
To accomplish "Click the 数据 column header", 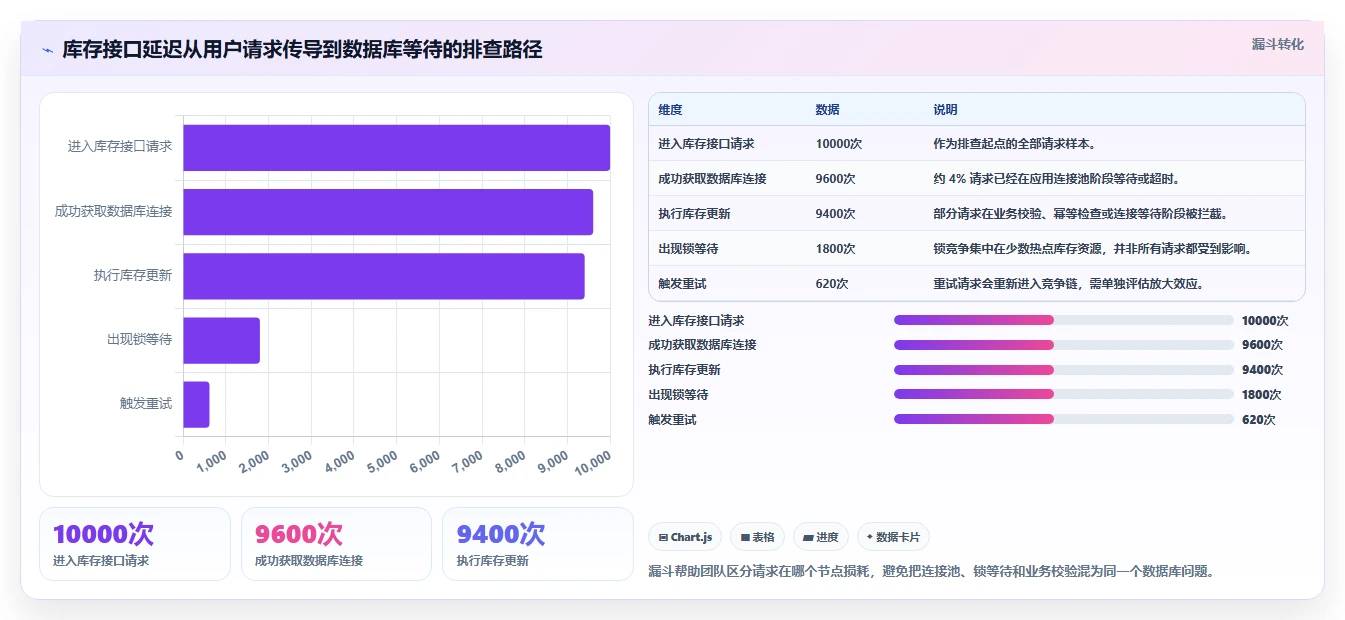I will (x=828, y=109).
